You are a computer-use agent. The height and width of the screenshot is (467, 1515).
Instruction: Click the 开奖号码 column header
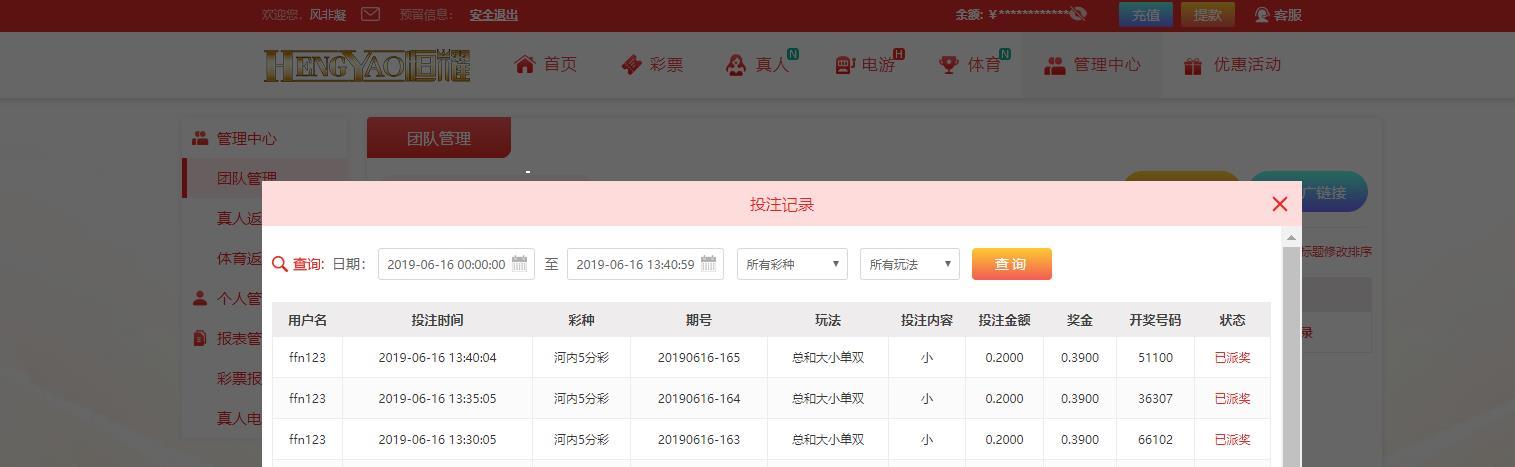(x=1155, y=320)
